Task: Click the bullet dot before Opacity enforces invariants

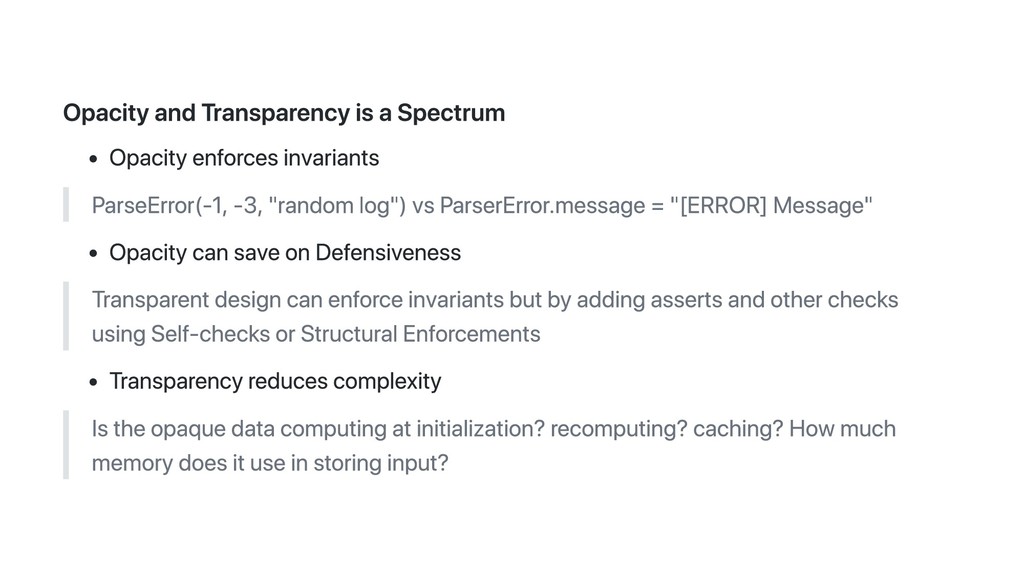Action: (x=93, y=159)
